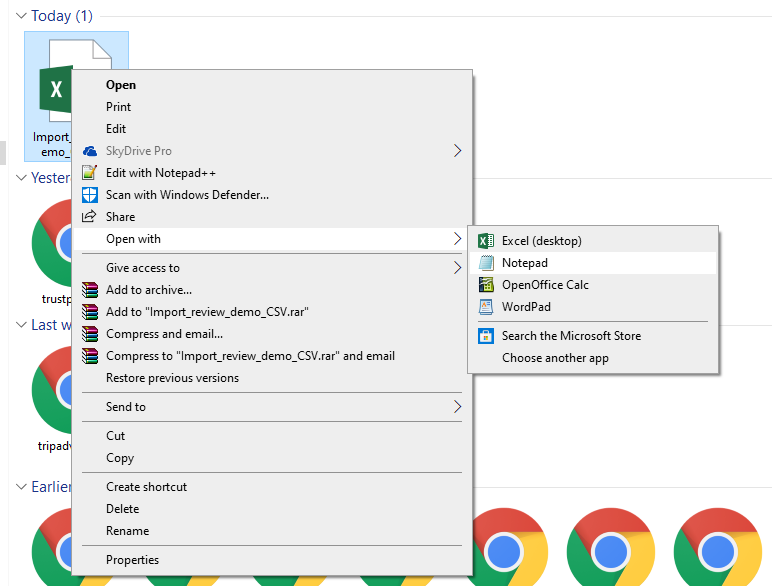Click the OpenOffice Calc icon

(x=486, y=285)
